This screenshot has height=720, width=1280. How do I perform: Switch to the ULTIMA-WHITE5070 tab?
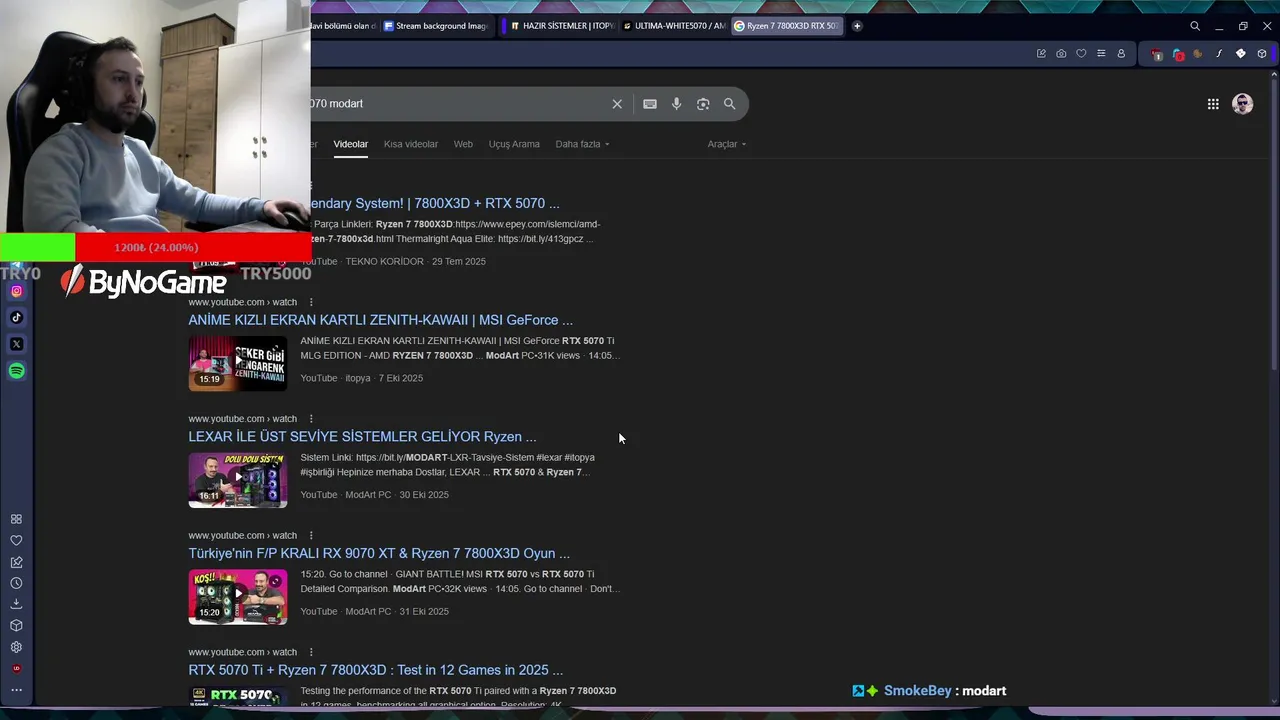(x=674, y=26)
